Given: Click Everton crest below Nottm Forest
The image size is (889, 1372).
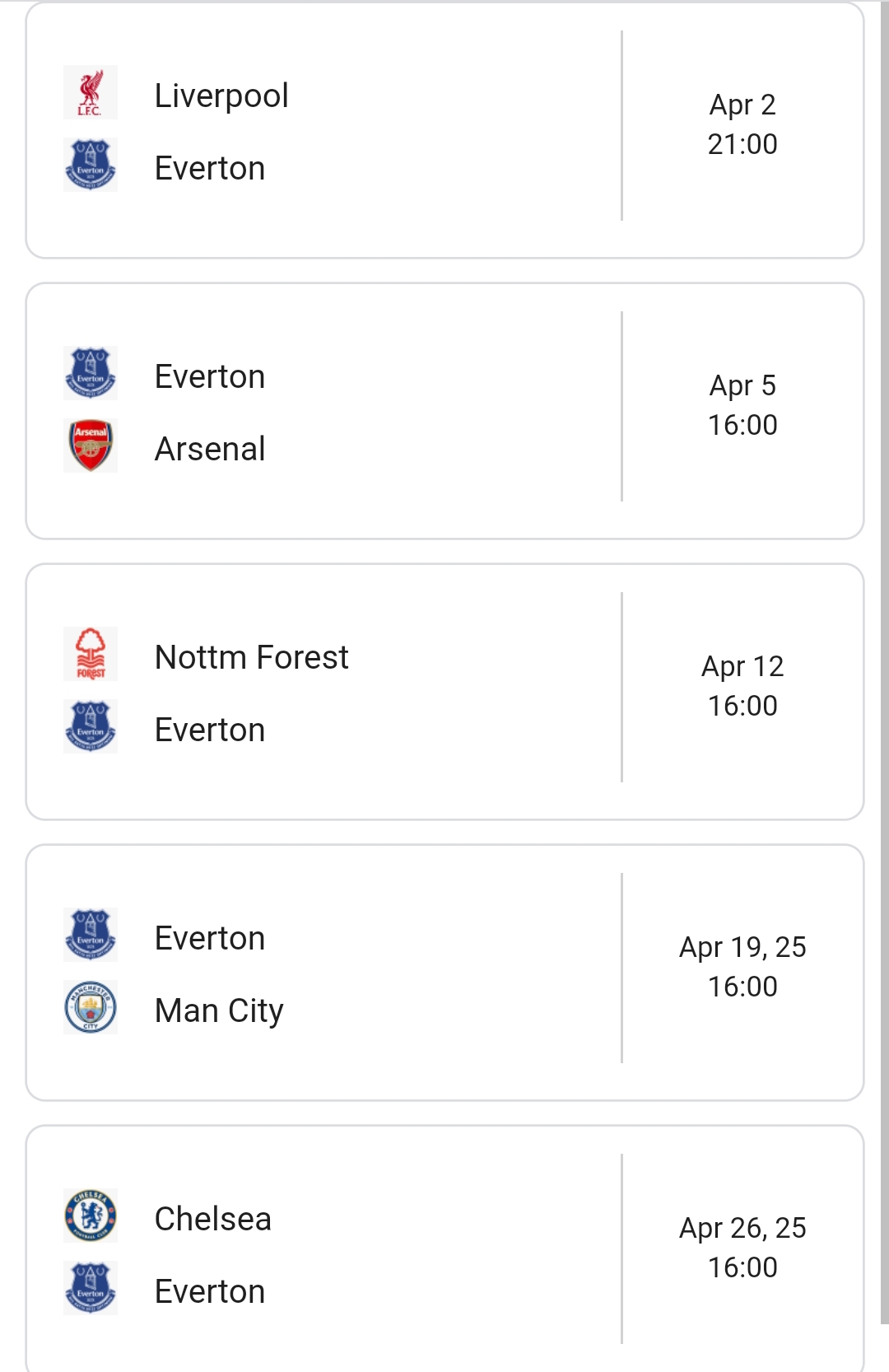Looking at the screenshot, I should click(91, 726).
